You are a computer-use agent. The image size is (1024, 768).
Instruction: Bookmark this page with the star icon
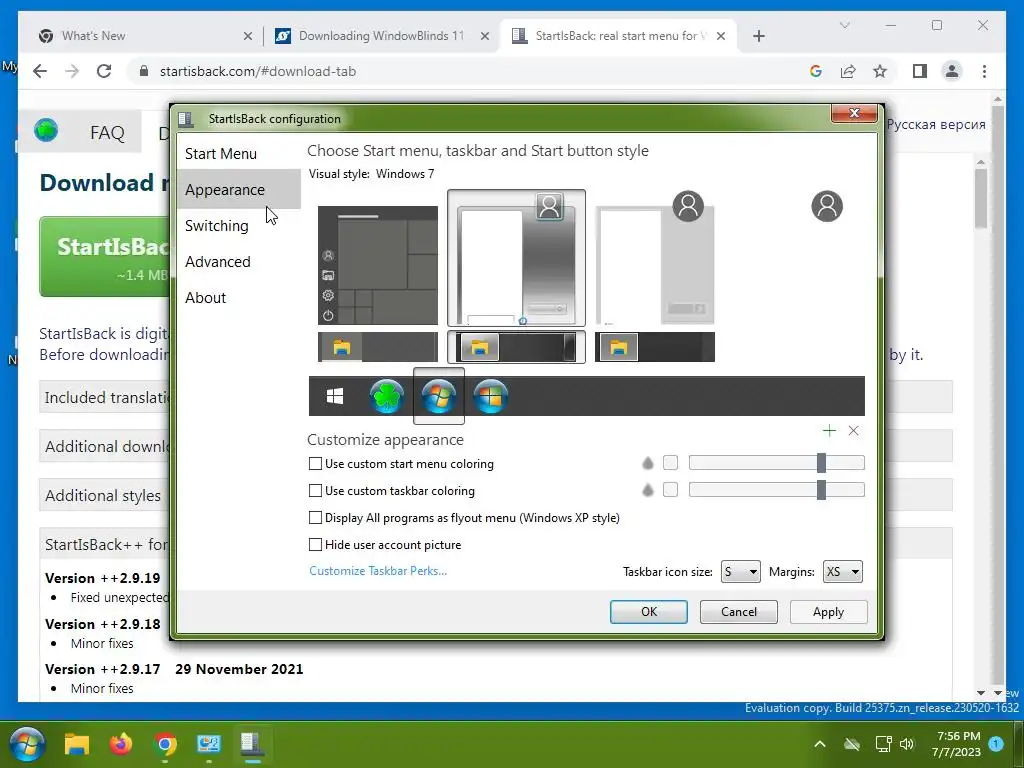click(880, 71)
